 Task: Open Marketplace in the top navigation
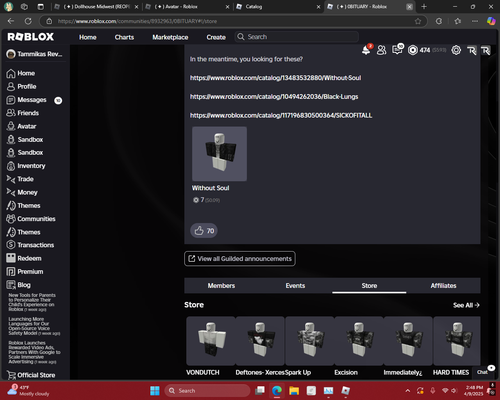coord(170,37)
